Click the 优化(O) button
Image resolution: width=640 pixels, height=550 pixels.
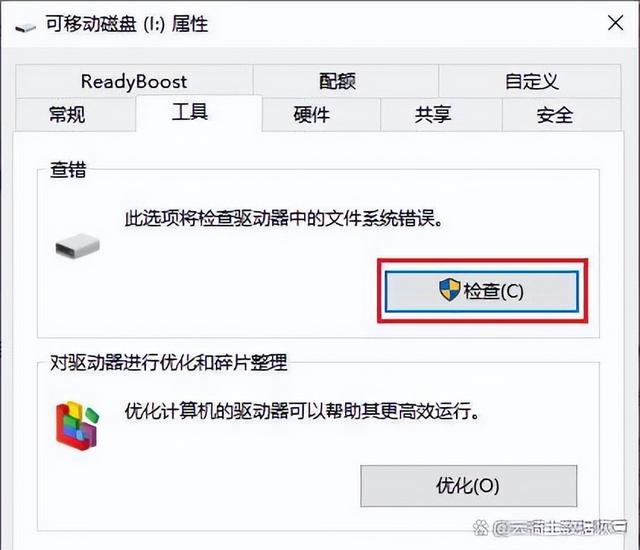469,486
